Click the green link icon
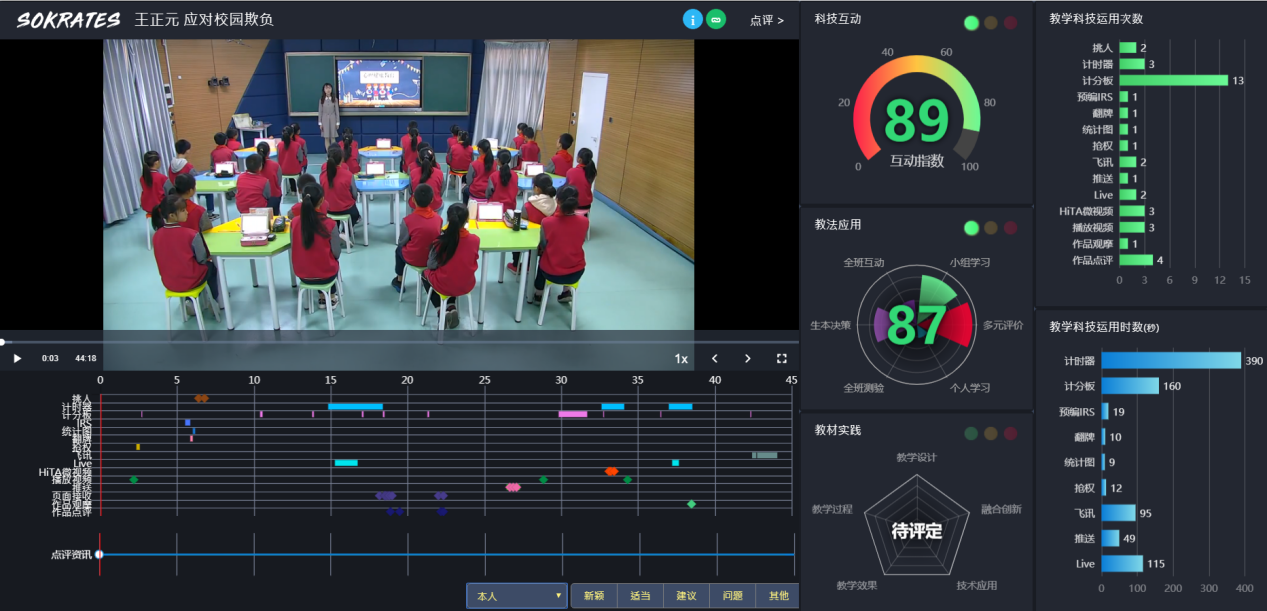 pos(716,19)
